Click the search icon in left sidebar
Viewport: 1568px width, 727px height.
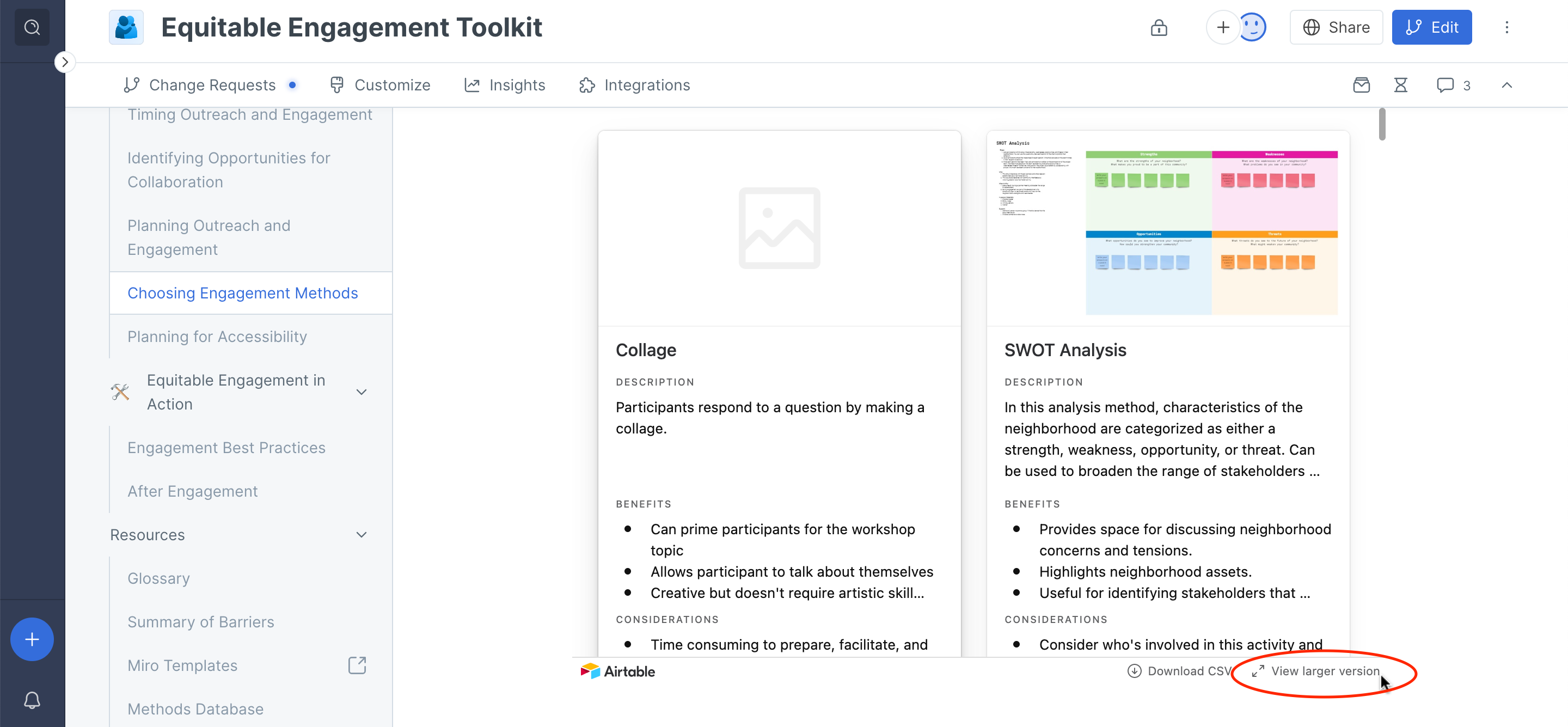click(x=32, y=27)
